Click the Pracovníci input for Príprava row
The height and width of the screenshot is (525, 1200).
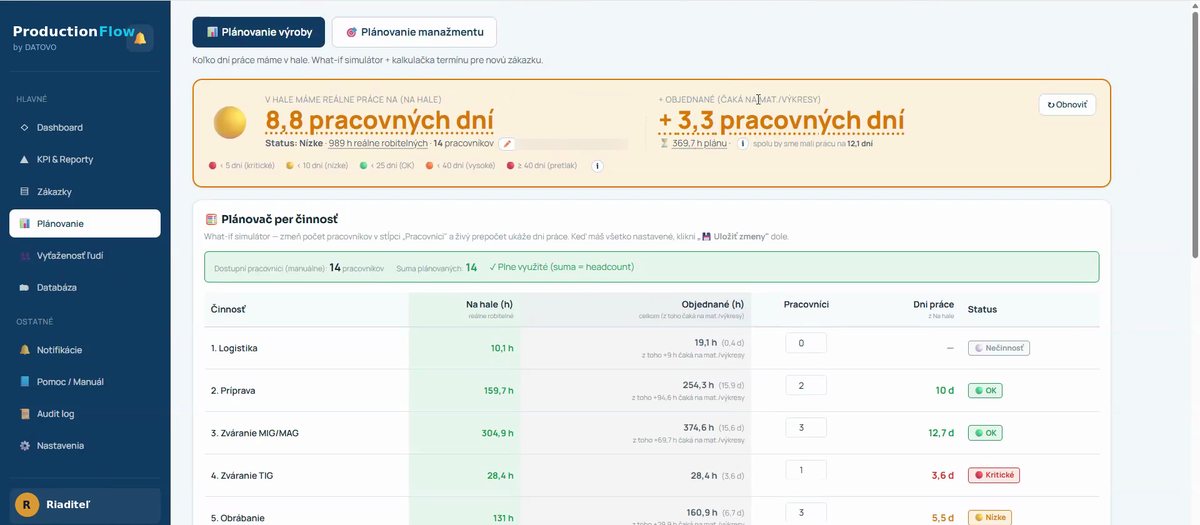[806, 385]
